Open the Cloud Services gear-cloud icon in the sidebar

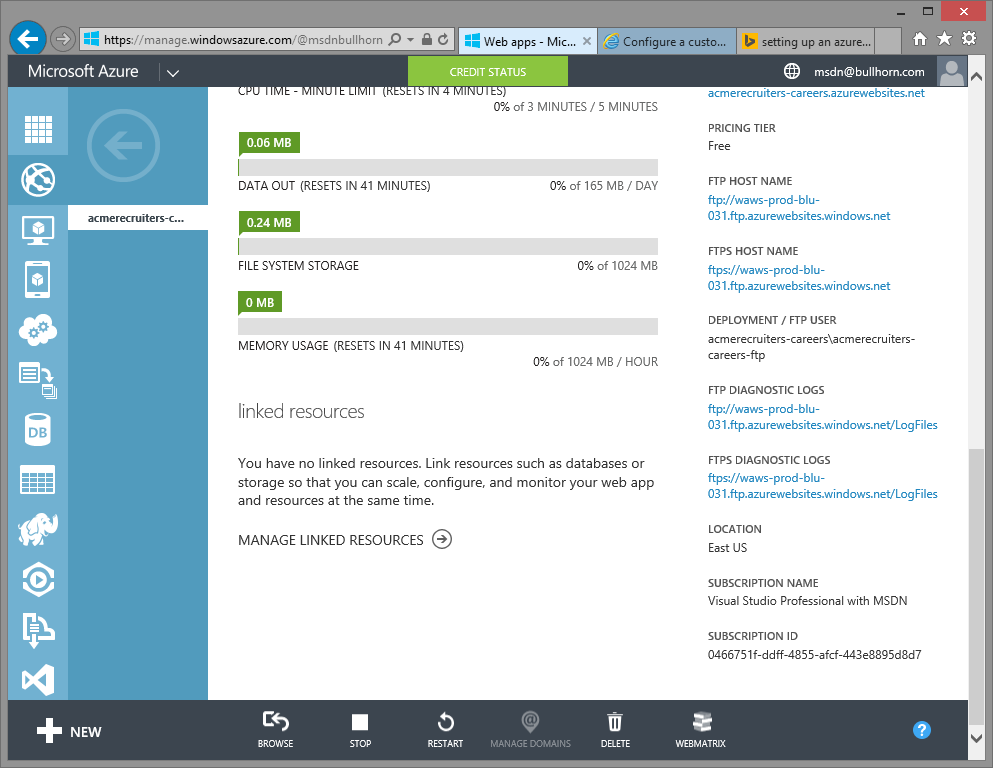tap(38, 330)
